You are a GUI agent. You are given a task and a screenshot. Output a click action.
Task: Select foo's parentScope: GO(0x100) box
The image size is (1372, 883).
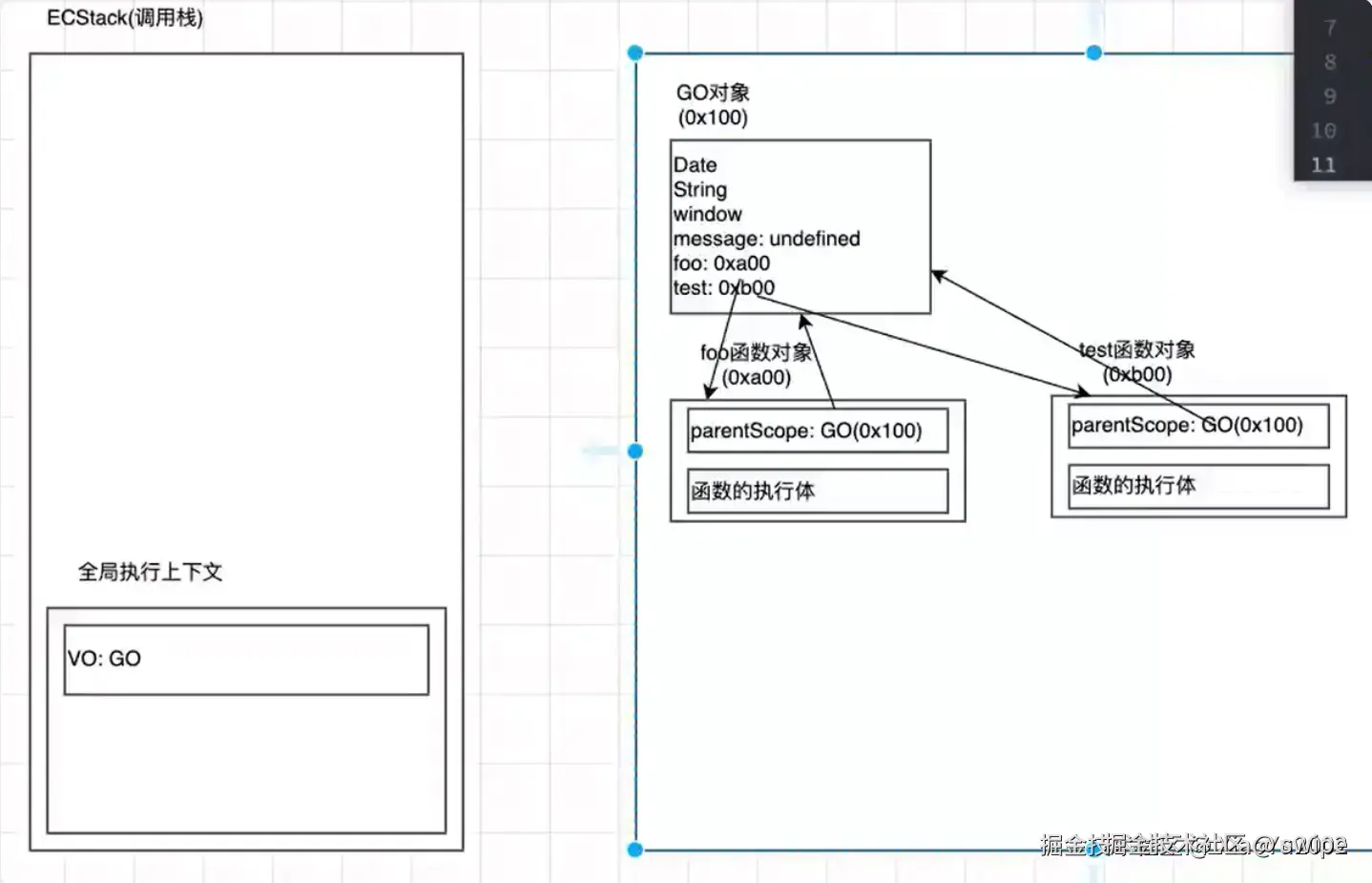(818, 431)
